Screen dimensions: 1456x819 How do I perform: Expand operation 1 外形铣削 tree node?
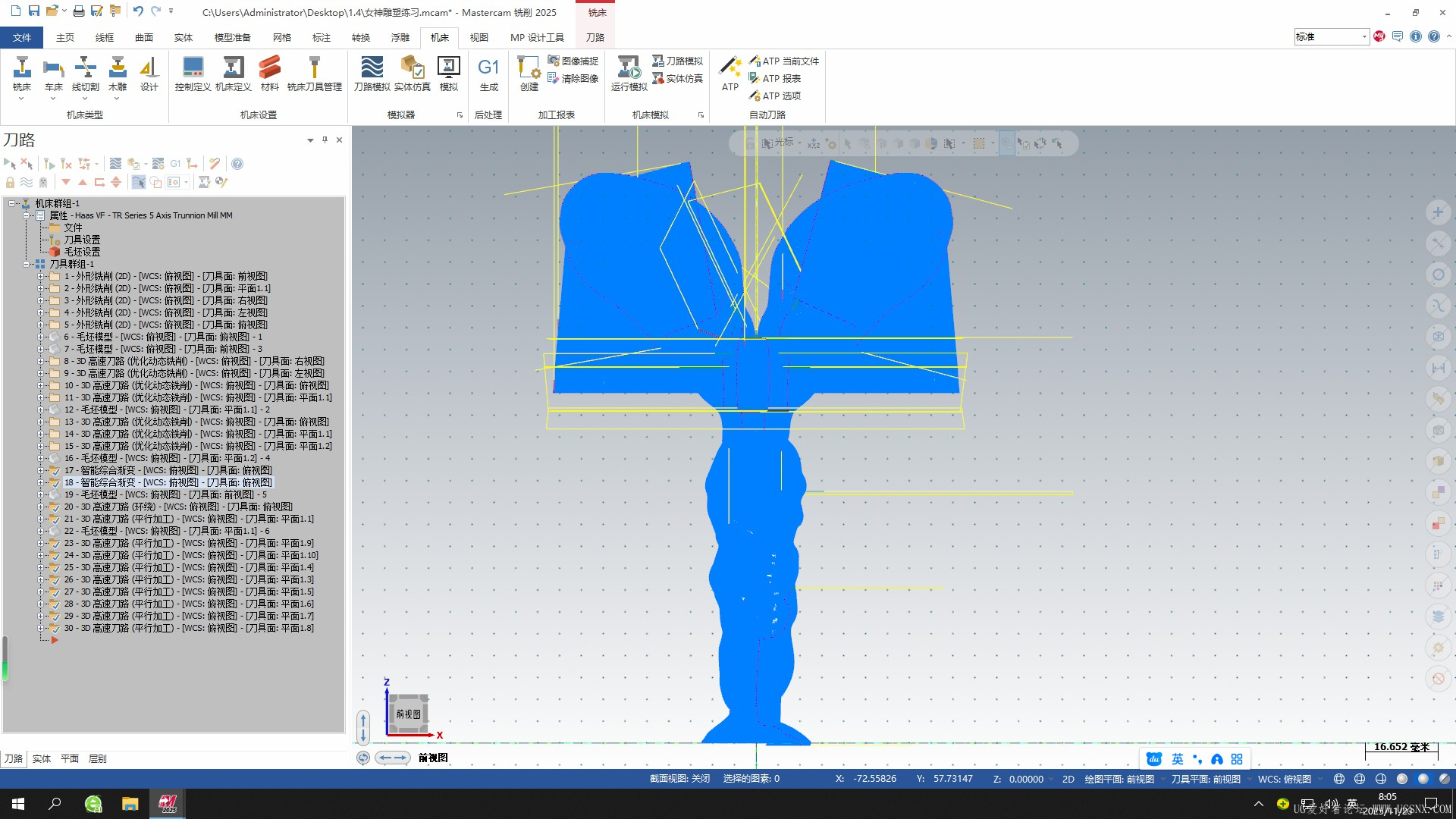pyautogui.click(x=41, y=276)
